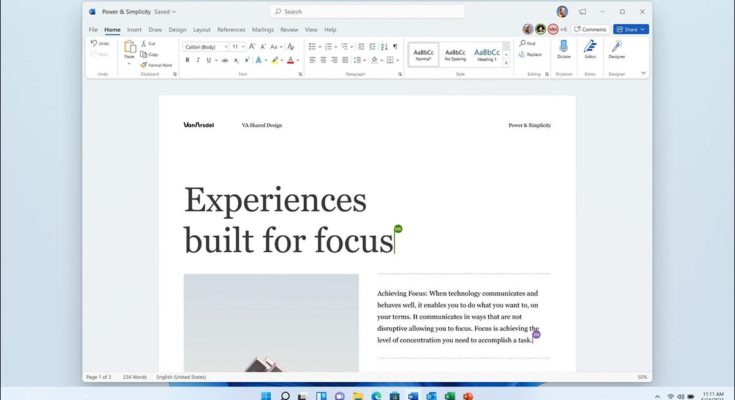The height and width of the screenshot is (400, 735).
Task: Open the Layout ribbon tab
Action: coord(202,30)
